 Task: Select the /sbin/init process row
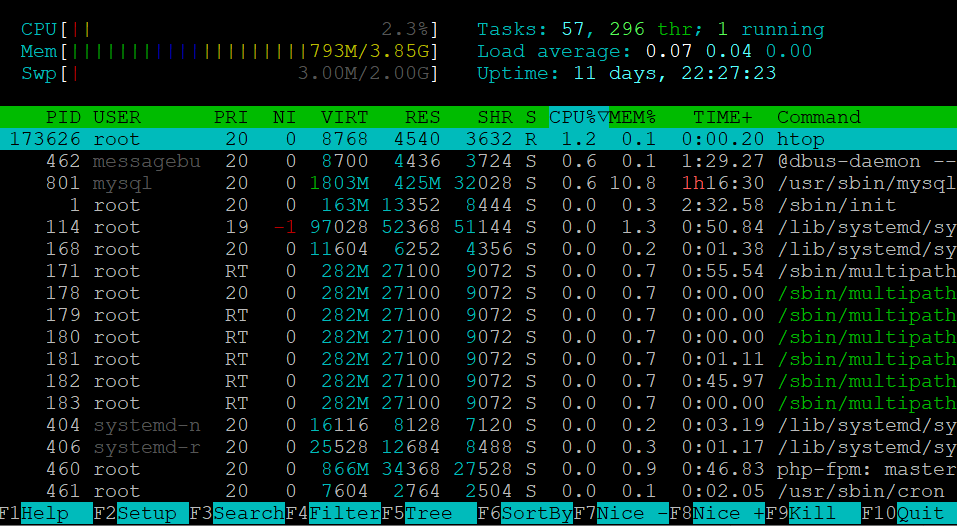coord(478,205)
